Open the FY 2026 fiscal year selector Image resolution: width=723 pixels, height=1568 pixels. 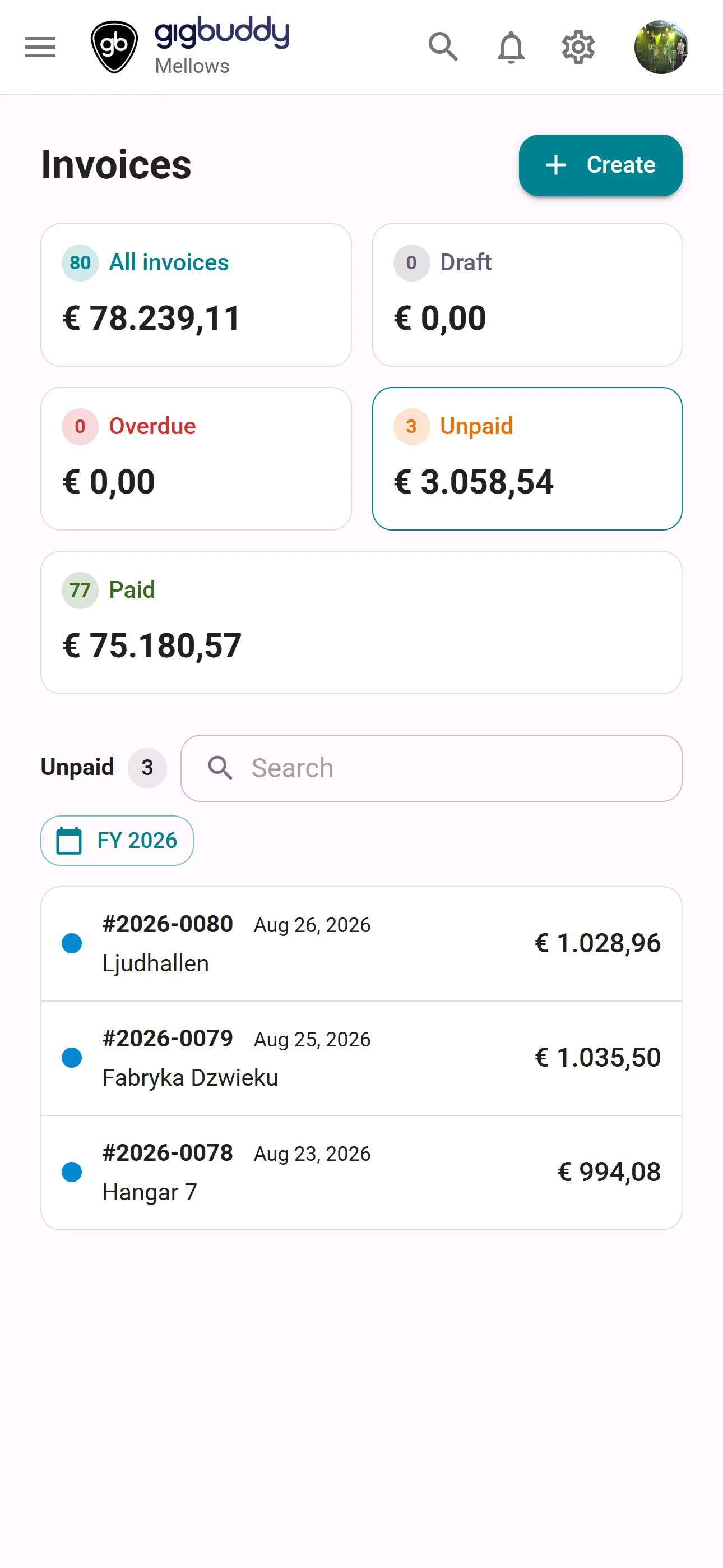tap(117, 841)
